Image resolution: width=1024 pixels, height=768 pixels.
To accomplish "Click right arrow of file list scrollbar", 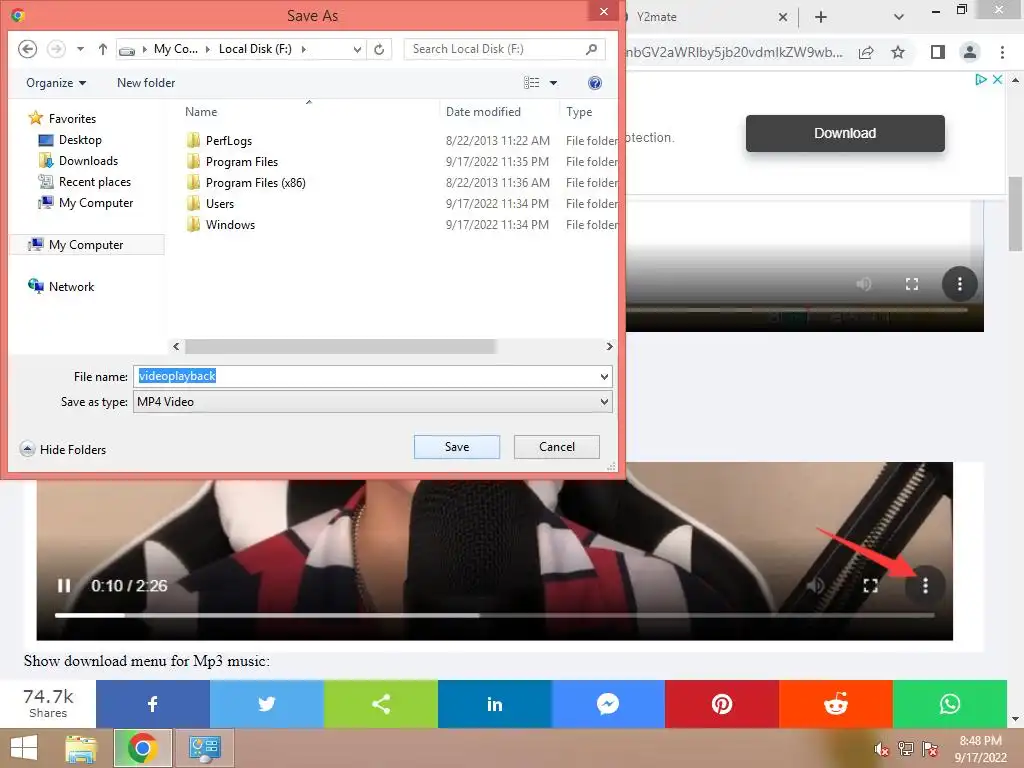I will (609, 346).
